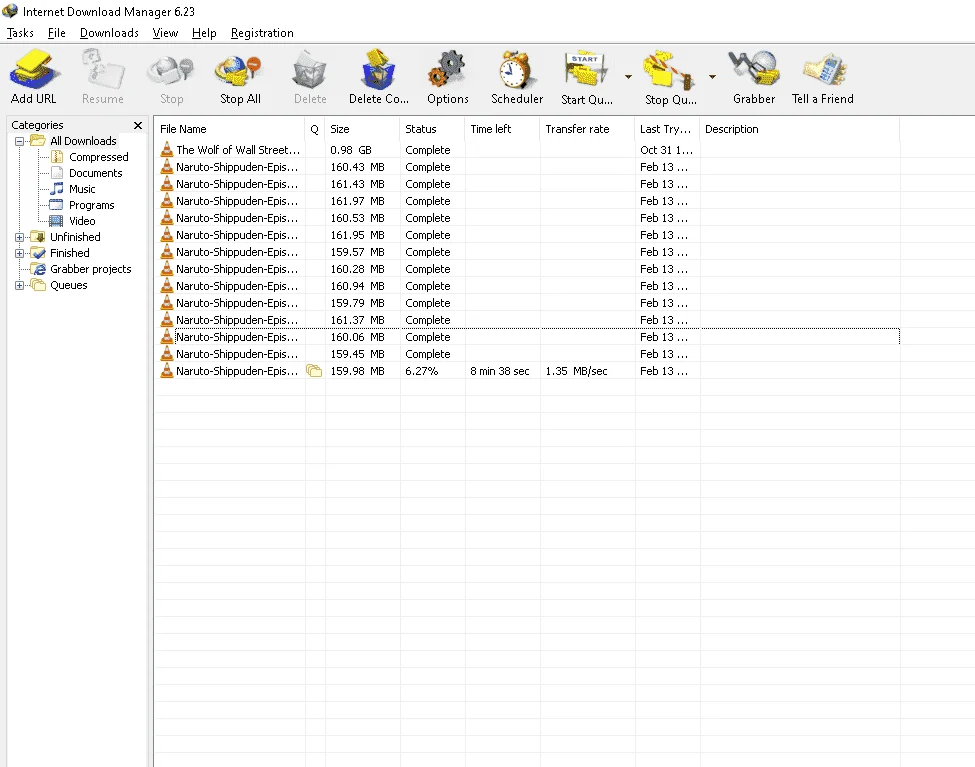Click the Oct 31 last try date
Screen dimensions: 975x767
(666, 150)
